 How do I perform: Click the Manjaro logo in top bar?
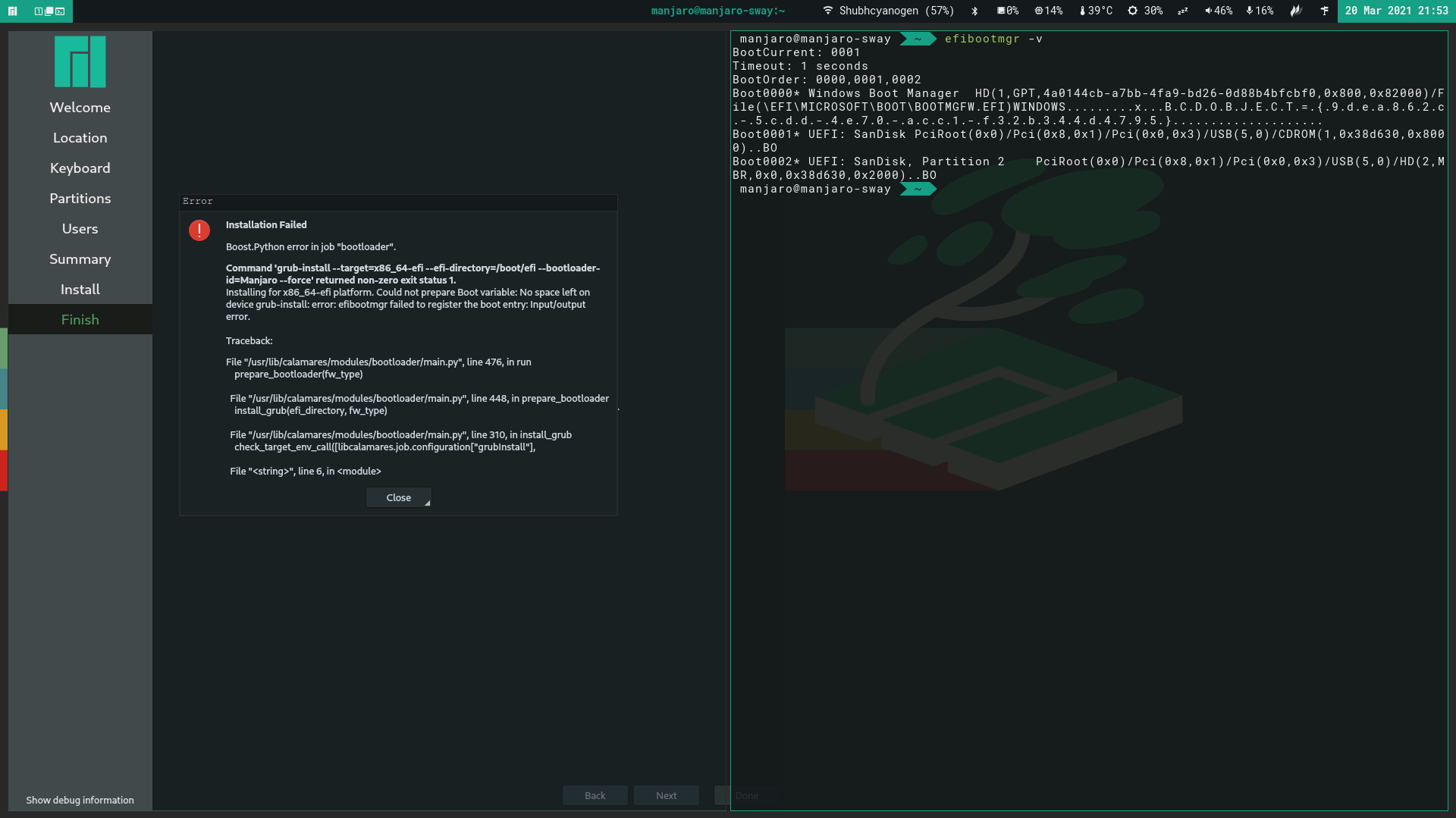point(12,11)
